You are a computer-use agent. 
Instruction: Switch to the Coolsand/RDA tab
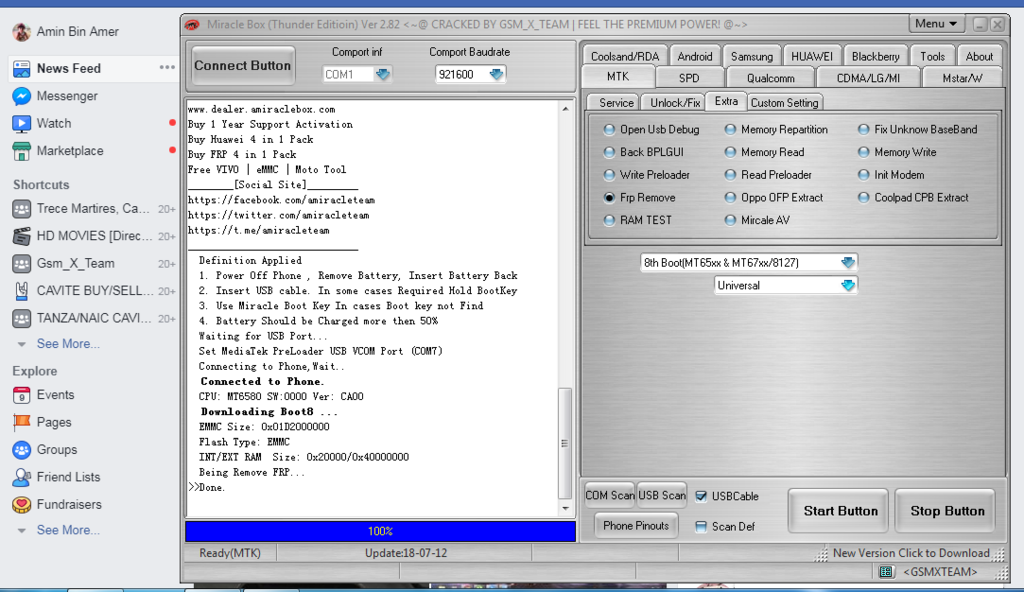[x=624, y=56]
